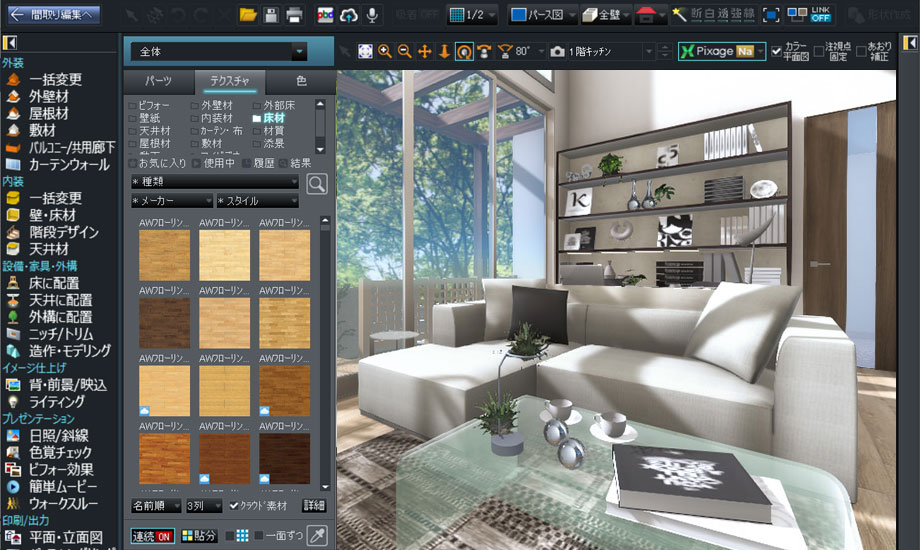Open the 種類 dropdown filter
The width and height of the screenshot is (920, 550).
click(214, 182)
